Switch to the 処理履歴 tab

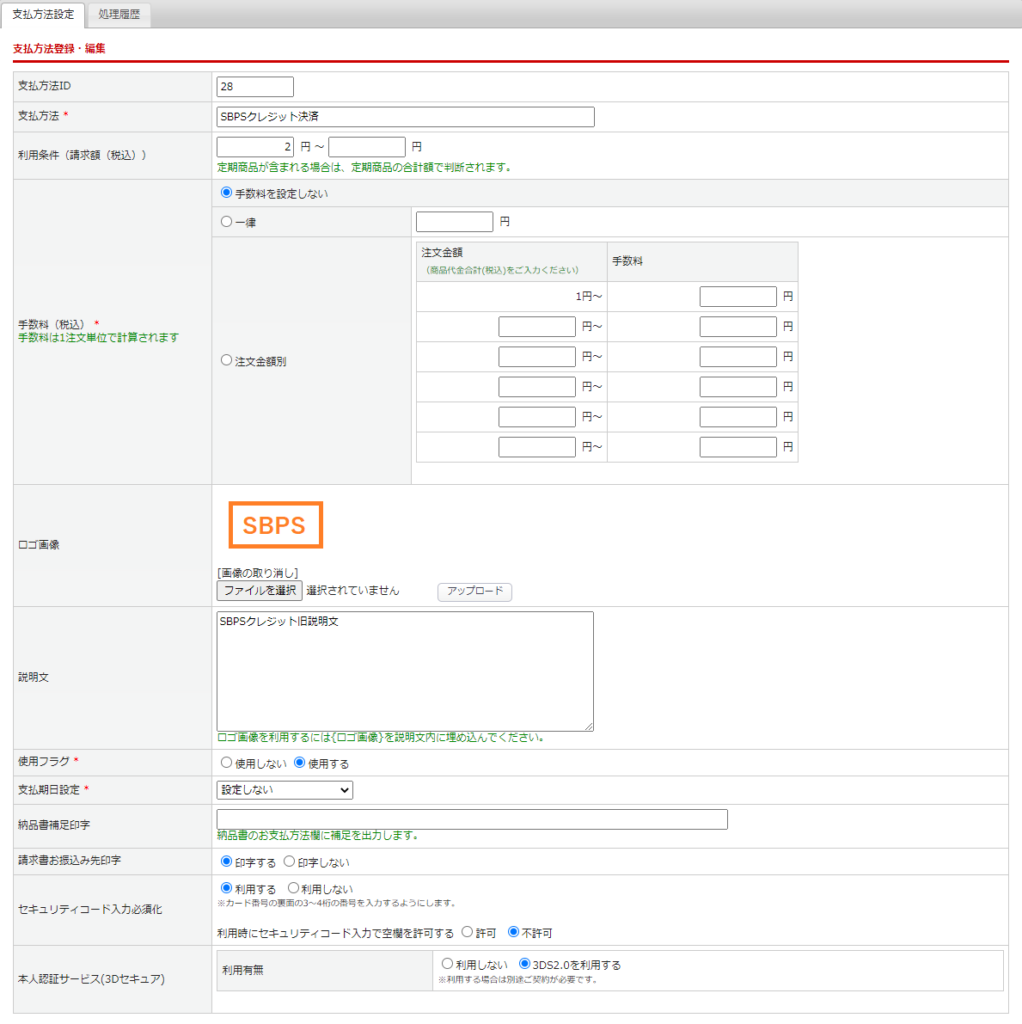tap(119, 14)
